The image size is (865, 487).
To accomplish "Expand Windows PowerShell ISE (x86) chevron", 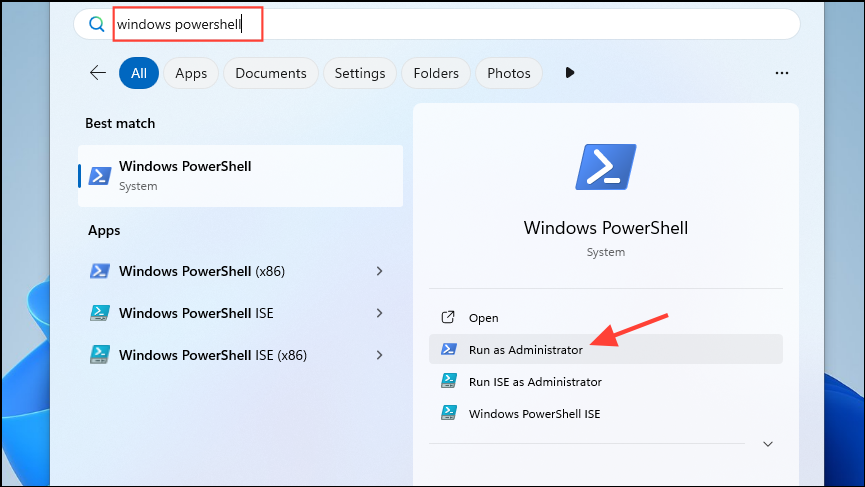I will coord(380,355).
